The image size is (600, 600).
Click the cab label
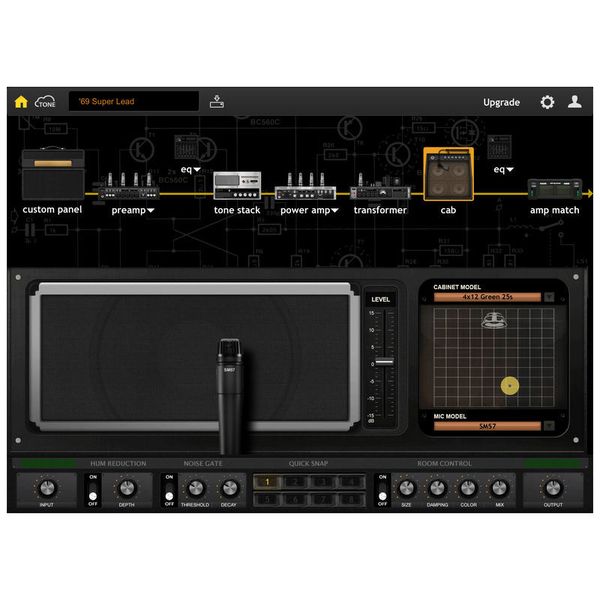point(448,210)
